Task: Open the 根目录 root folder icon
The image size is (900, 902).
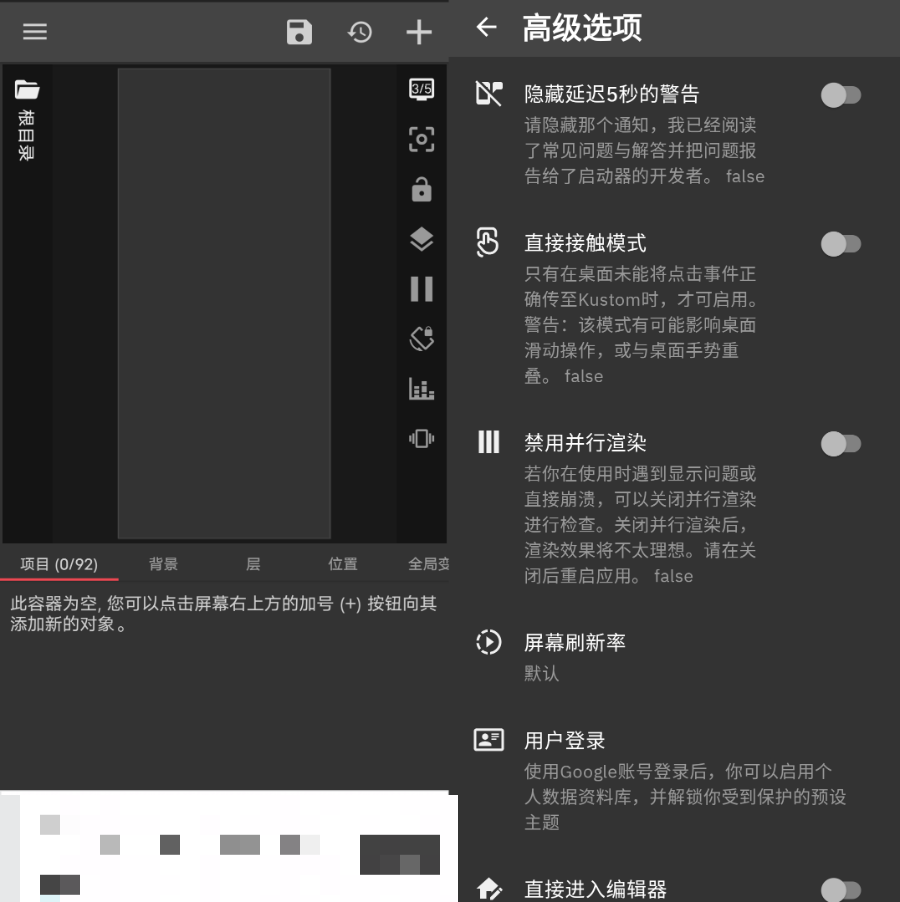Action: pyautogui.click(x=26, y=90)
